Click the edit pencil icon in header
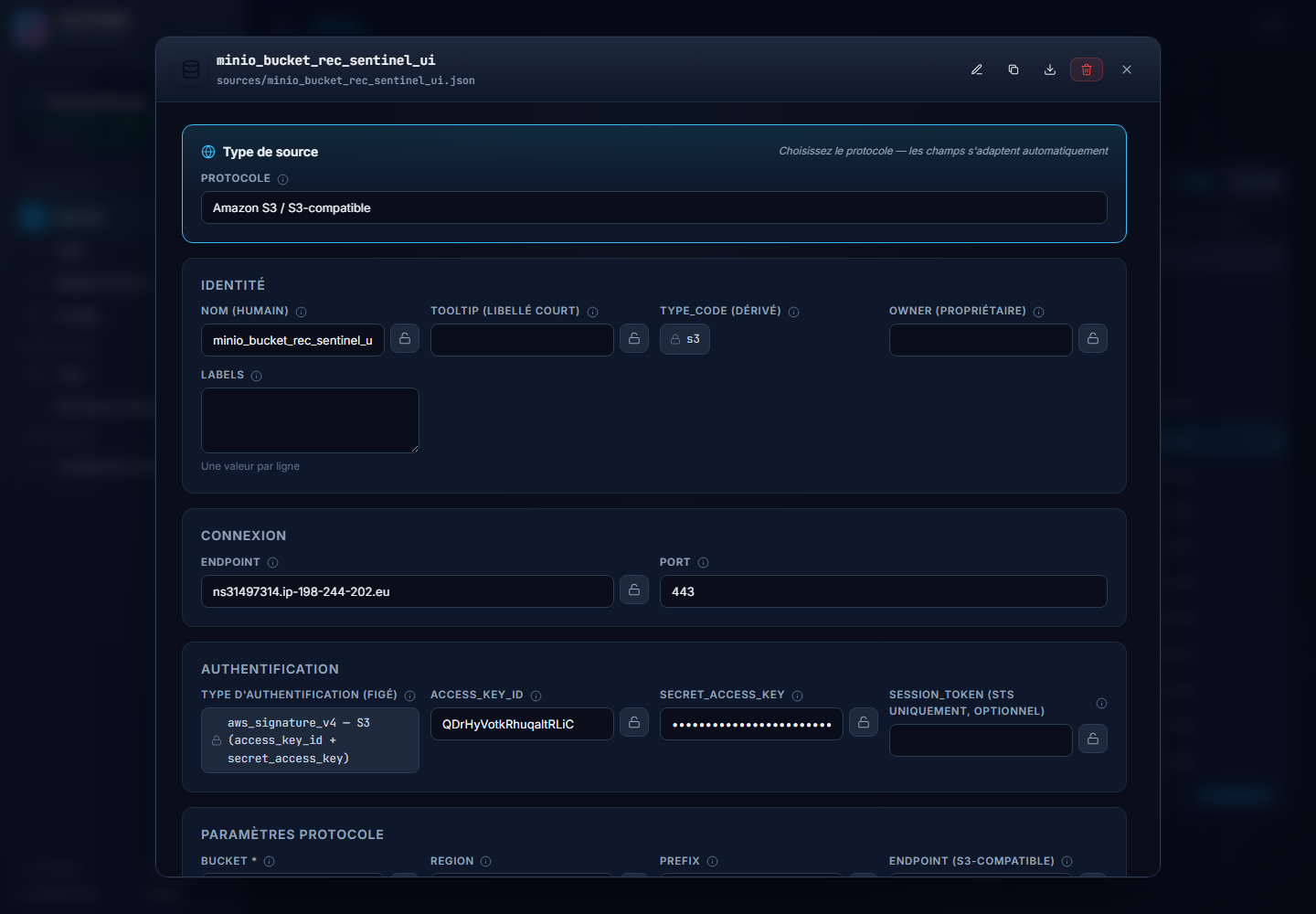The image size is (1316, 914). pyautogui.click(x=977, y=69)
